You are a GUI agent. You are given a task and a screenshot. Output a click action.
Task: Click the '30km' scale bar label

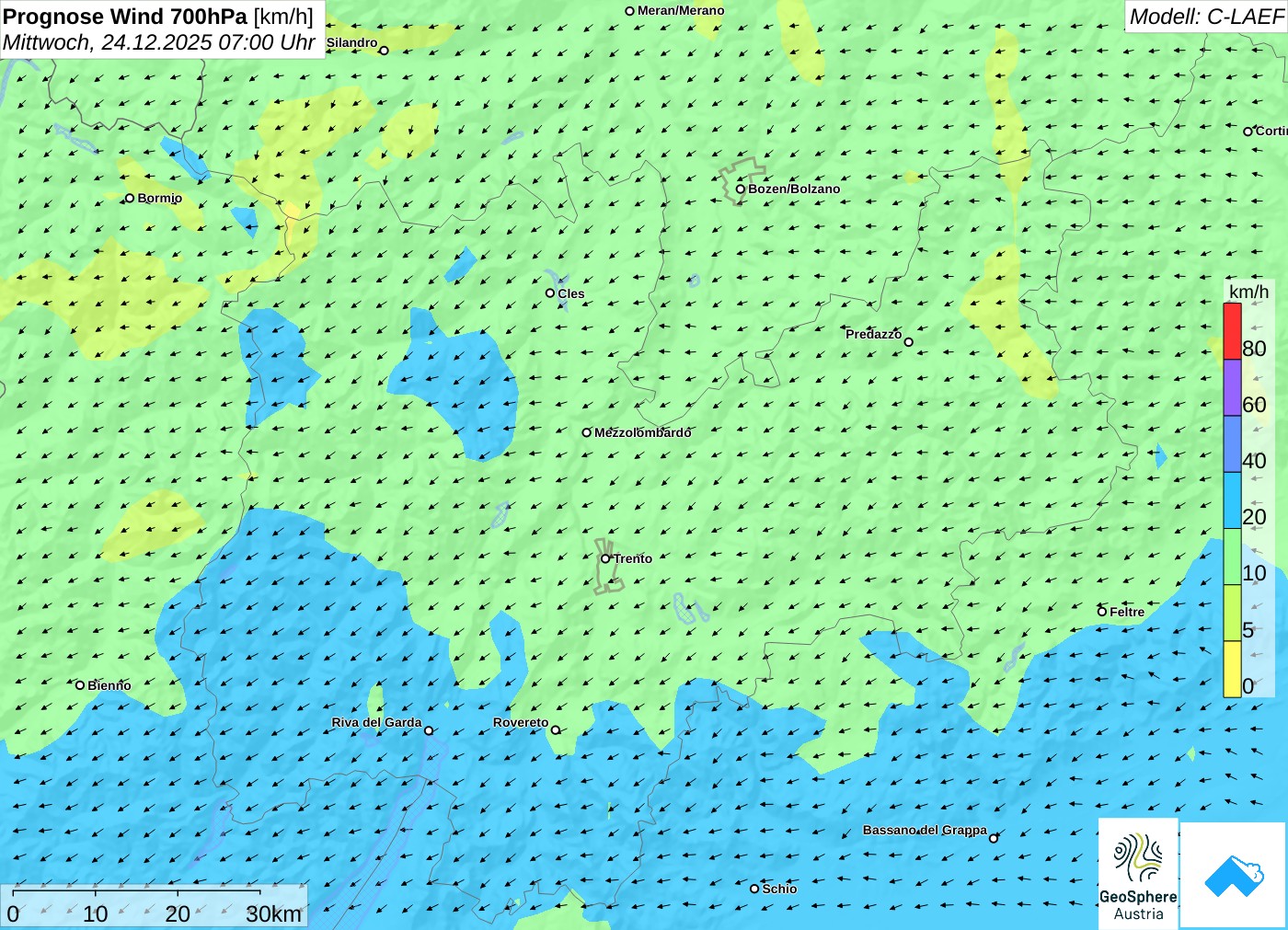click(x=273, y=914)
